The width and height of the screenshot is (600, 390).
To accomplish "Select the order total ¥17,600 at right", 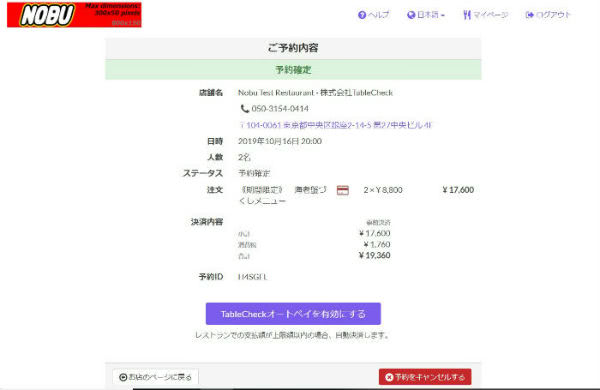I will [458, 190].
